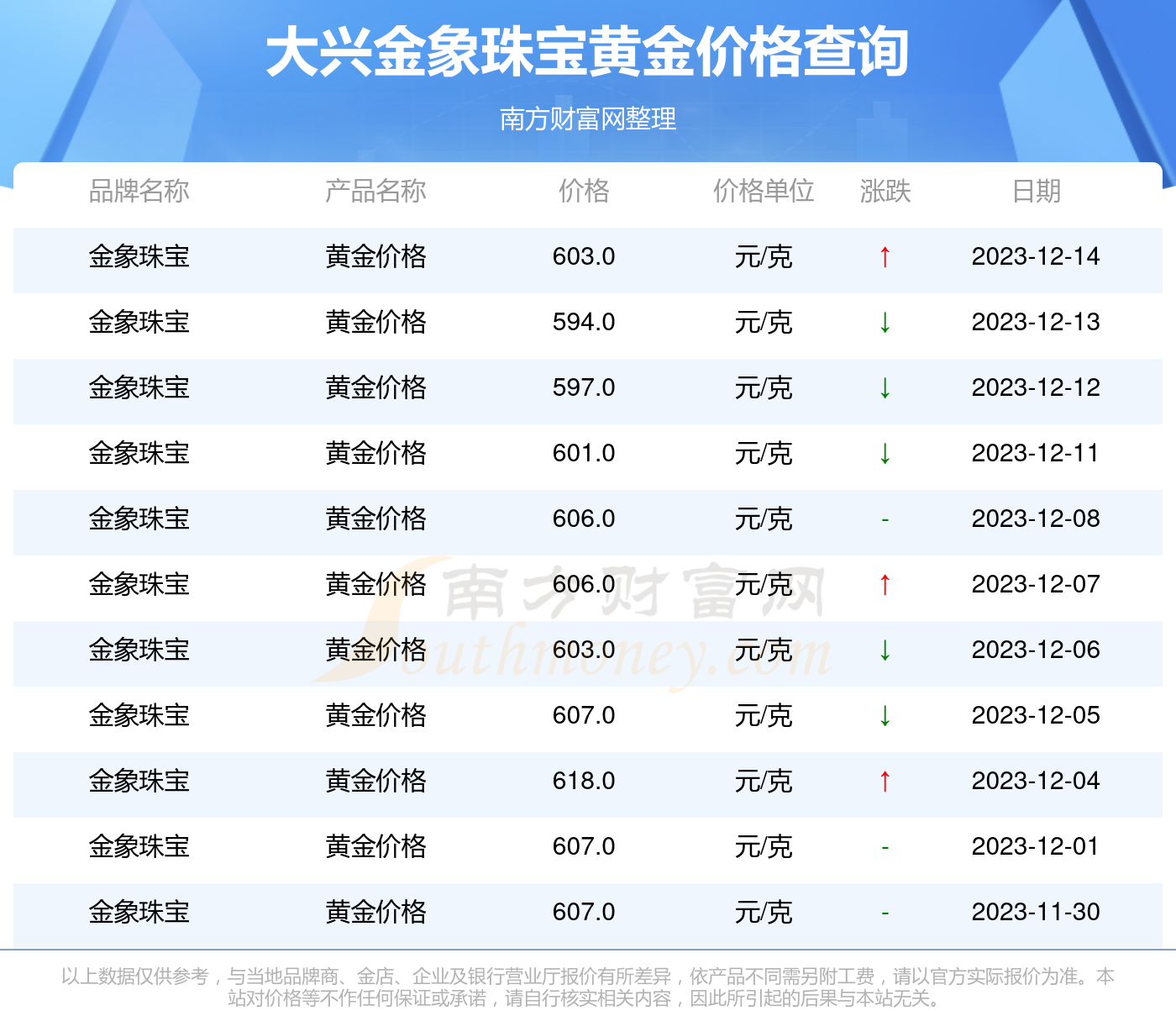Image resolution: width=1176 pixels, height=1011 pixels.
Task: Click the date 2023-12-07
Action: click(1036, 584)
